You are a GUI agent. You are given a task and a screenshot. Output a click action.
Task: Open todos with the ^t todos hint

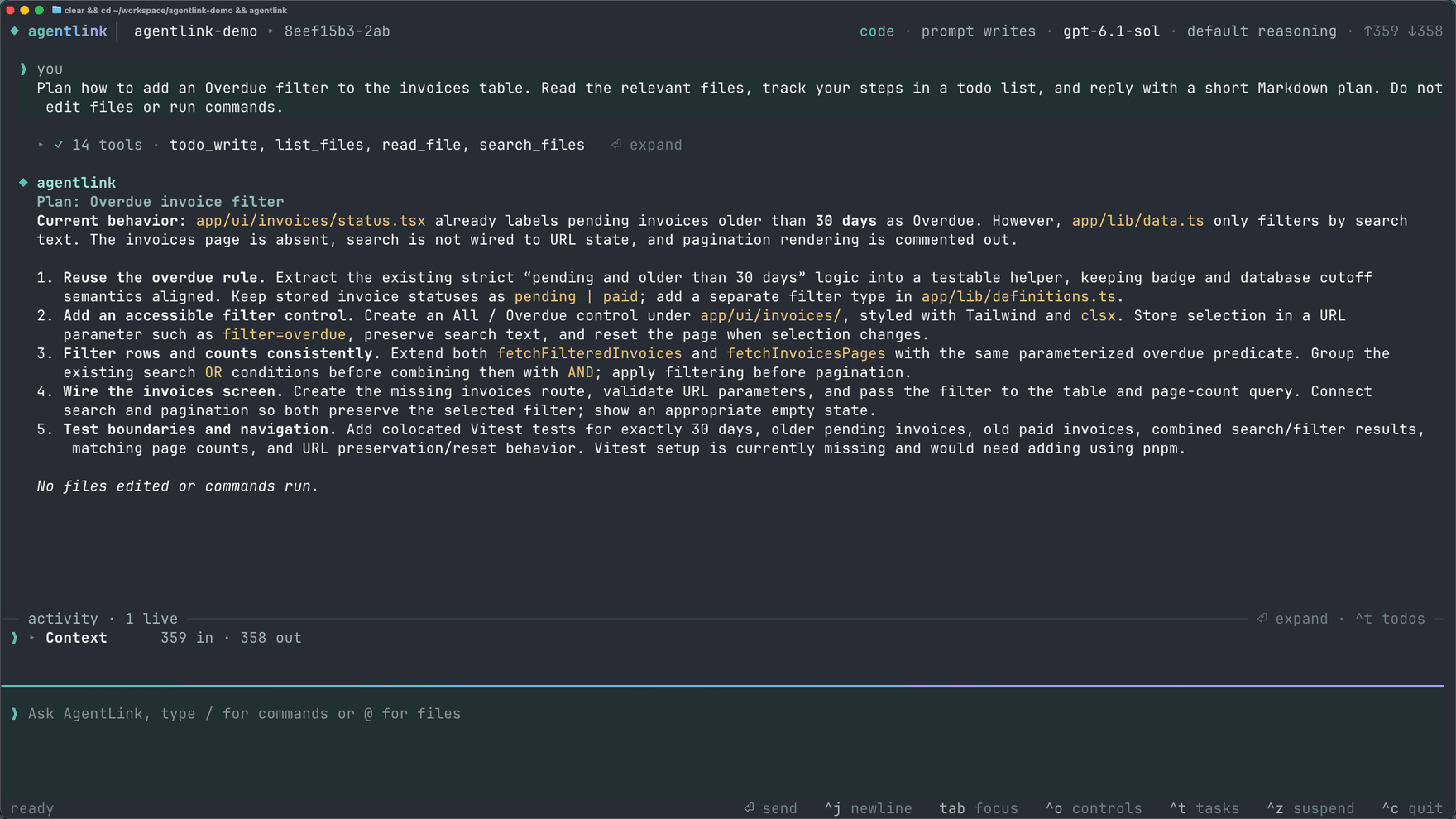coord(1390,619)
